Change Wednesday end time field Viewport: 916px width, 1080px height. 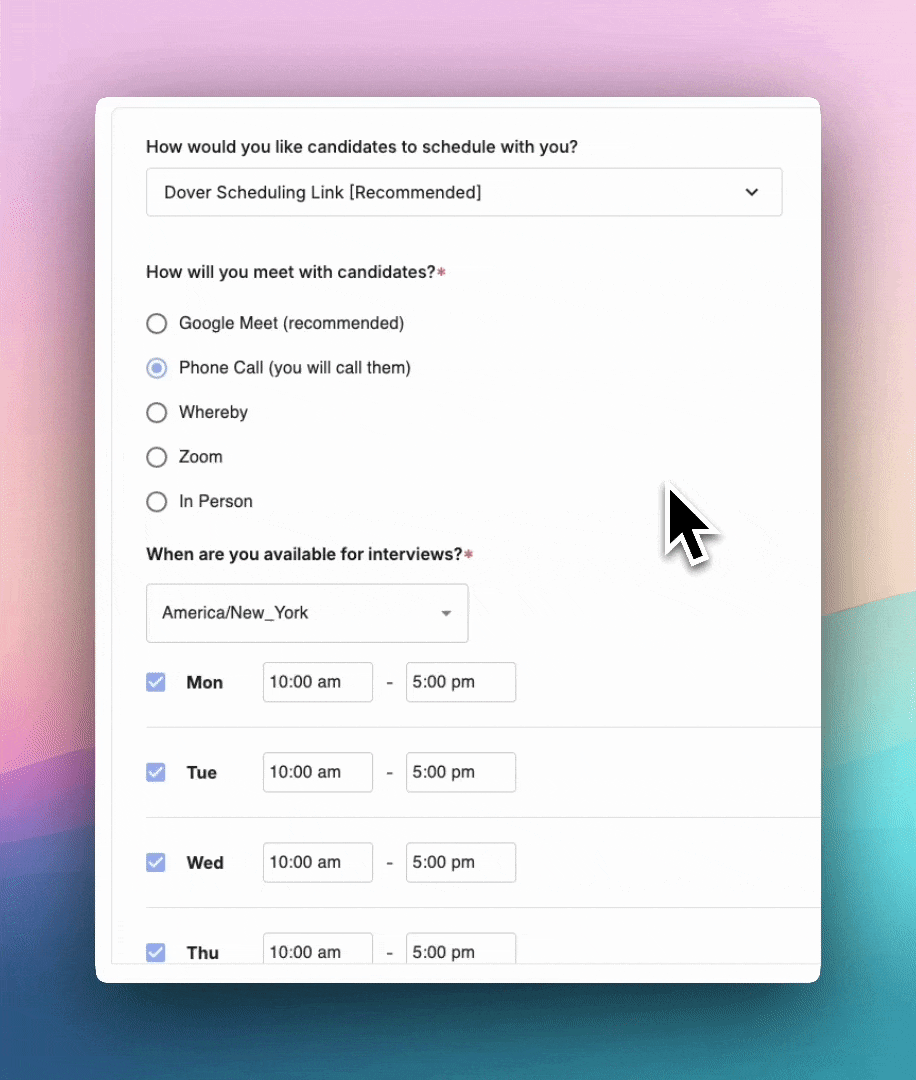460,862
